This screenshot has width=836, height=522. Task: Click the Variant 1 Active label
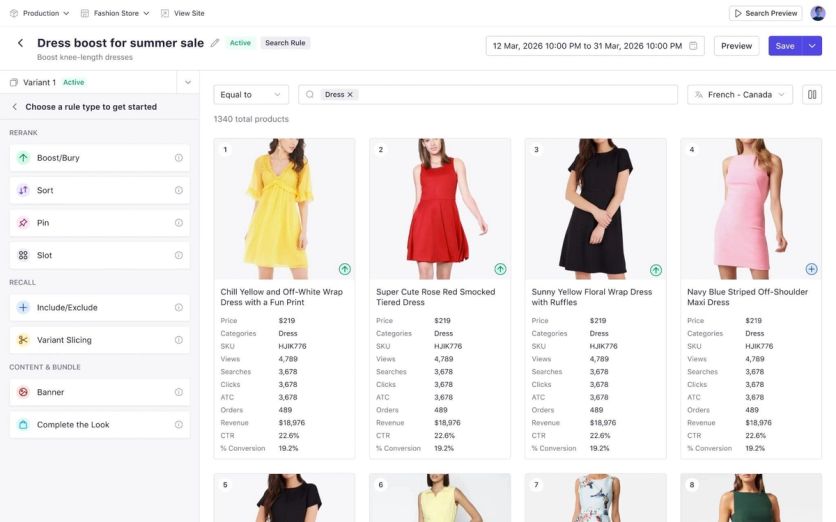pyautogui.click(x=74, y=82)
